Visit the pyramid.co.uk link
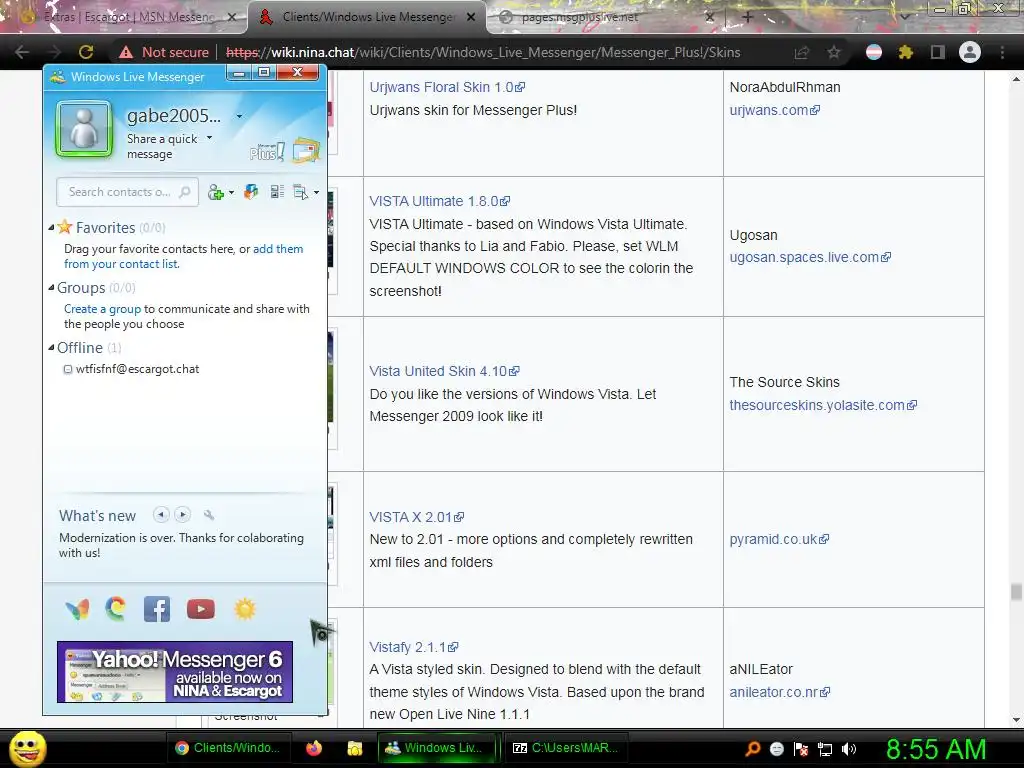The image size is (1024, 768). click(x=779, y=539)
